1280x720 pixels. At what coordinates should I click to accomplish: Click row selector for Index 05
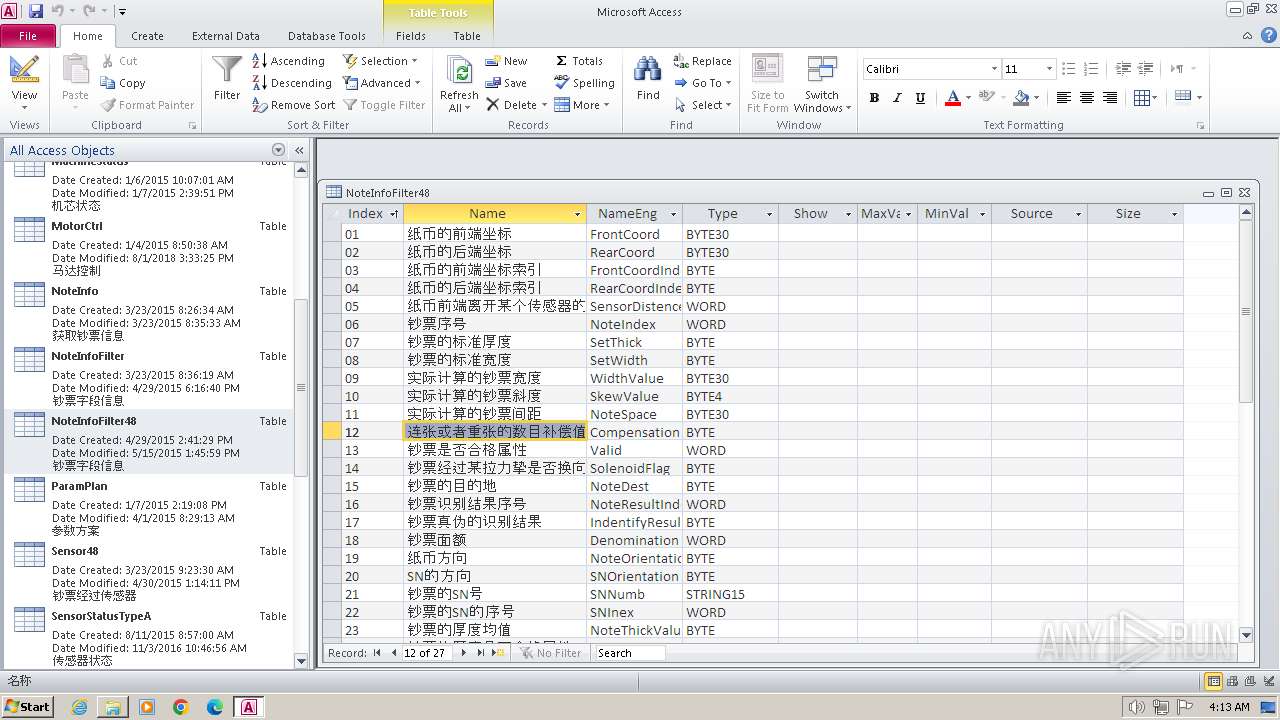331,306
